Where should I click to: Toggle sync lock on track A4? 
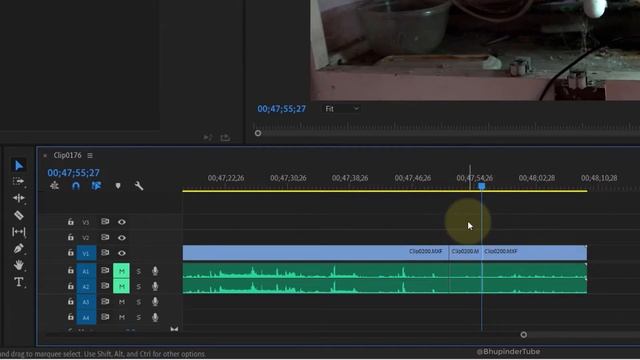click(105, 317)
